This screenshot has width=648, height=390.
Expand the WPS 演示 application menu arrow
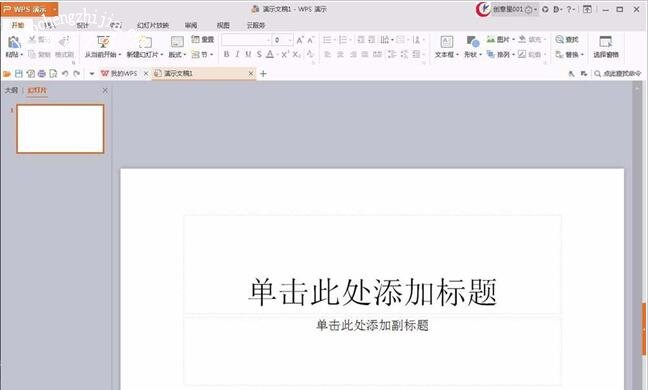[54, 10]
